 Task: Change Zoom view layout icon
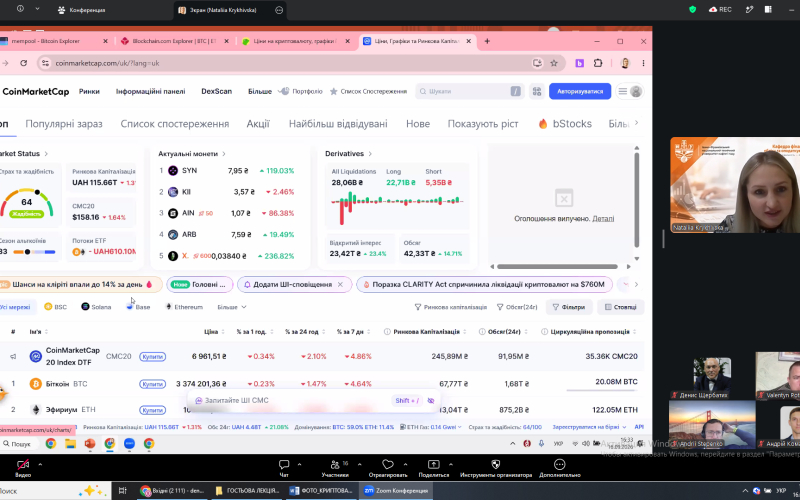point(768,9)
